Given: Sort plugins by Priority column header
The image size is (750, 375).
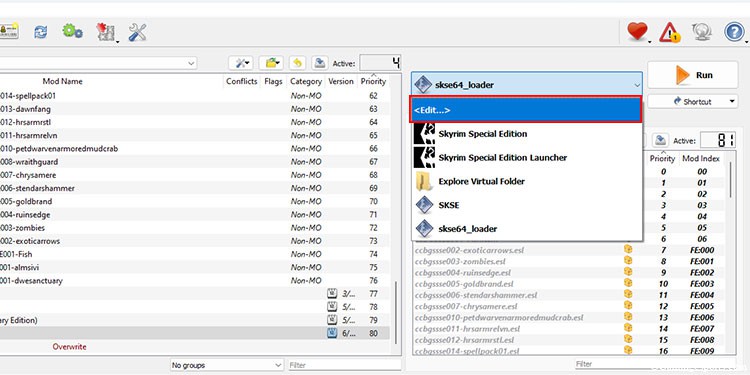Looking at the screenshot, I should click(662, 158).
